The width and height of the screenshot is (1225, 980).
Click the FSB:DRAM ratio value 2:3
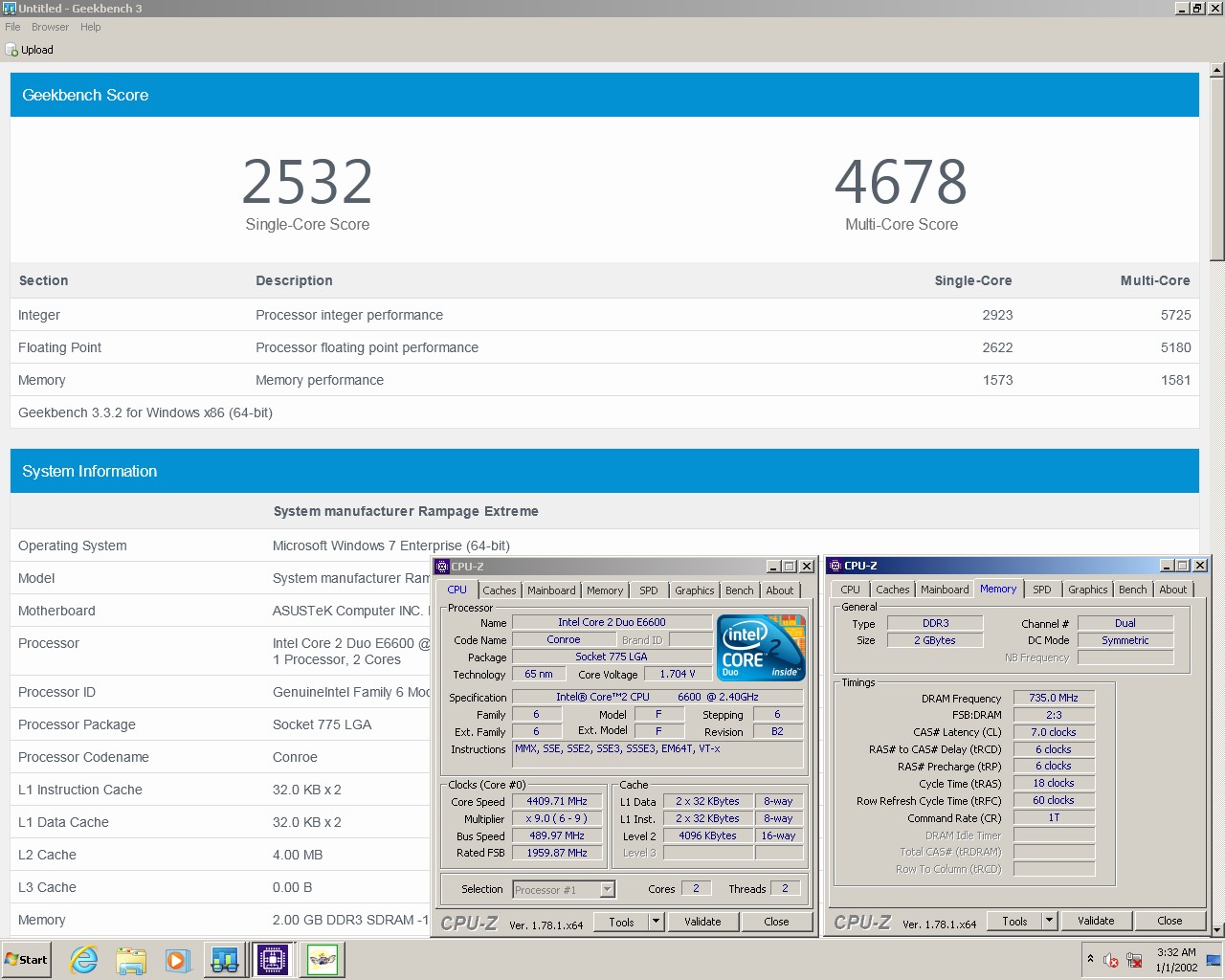1054,715
